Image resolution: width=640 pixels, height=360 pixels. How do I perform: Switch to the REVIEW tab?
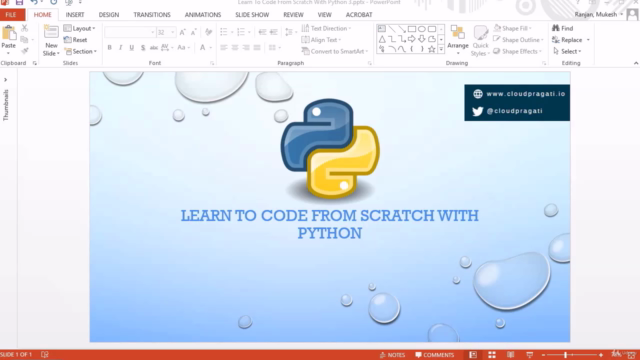point(293,15)
